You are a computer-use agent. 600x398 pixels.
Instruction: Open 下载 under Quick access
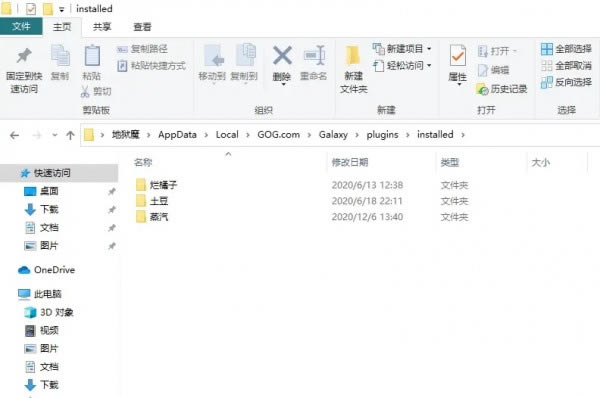[49, 209]
